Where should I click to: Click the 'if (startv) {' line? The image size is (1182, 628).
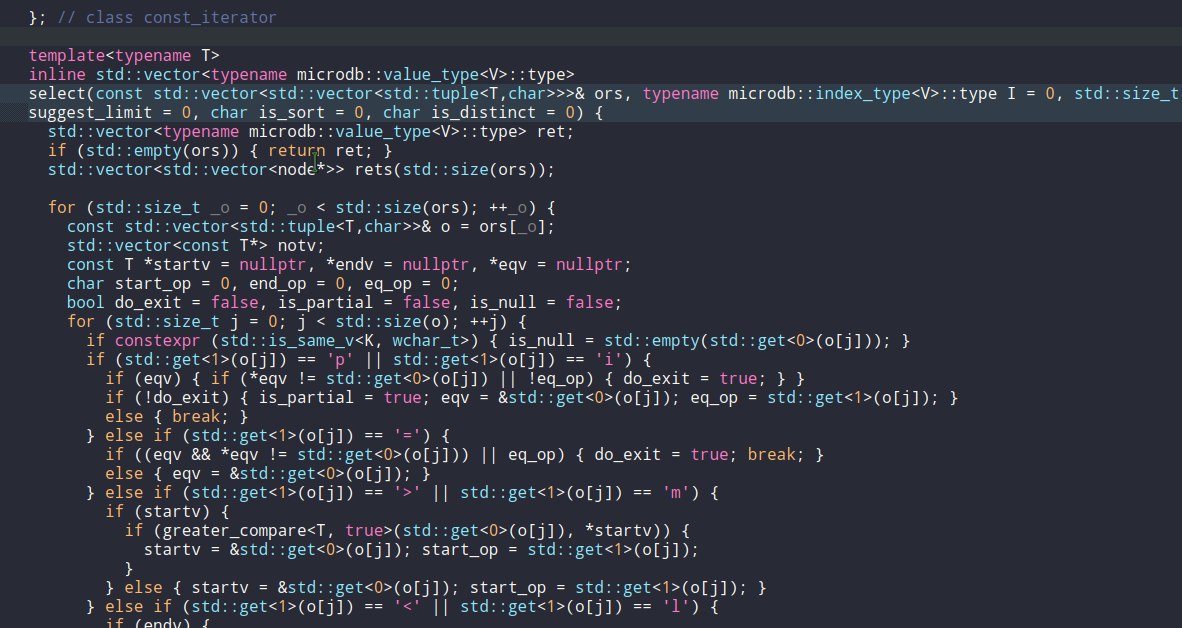pos(167,511)
